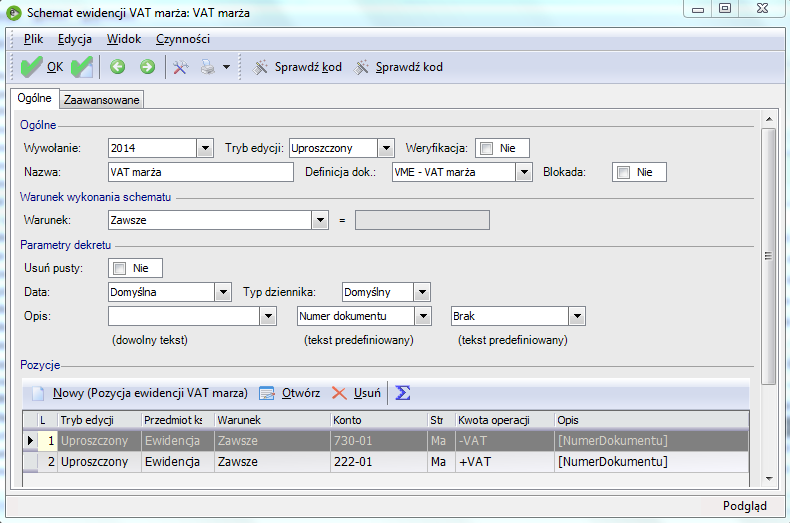Click the vertical scrollbar thumb
Image resolution: width=790 pixels, height=523 pixels.
(x=768, y=256)
